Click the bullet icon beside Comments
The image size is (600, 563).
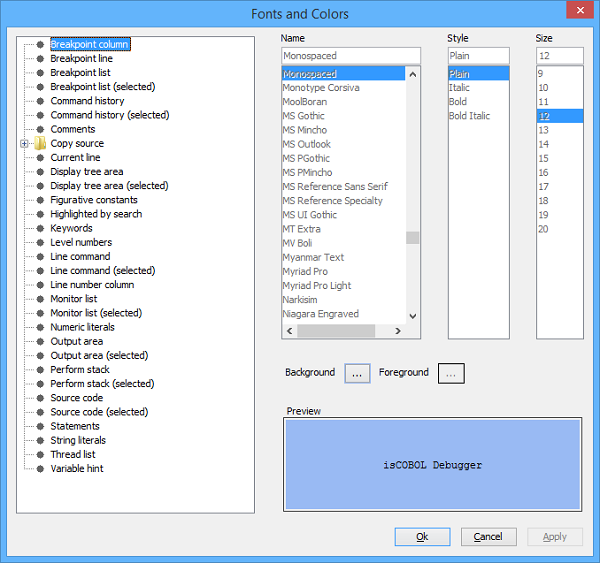click(x=40, y=129)
